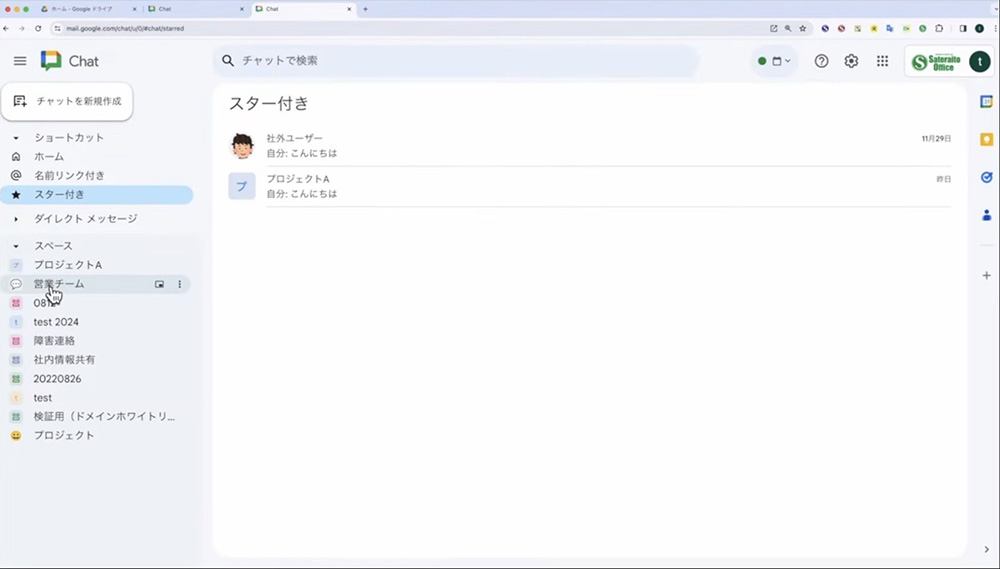
Task: View site information icon in address bar
Action: [57, 29]
